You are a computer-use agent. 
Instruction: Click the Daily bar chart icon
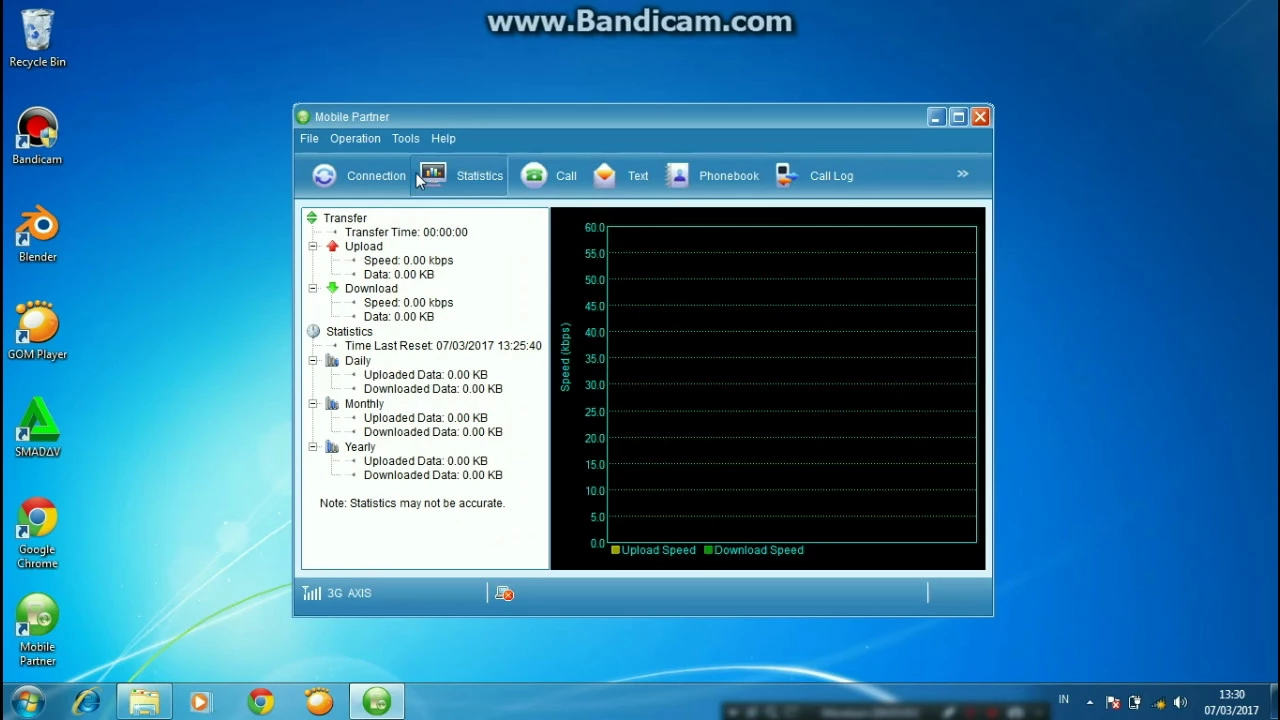click(332, 360)
